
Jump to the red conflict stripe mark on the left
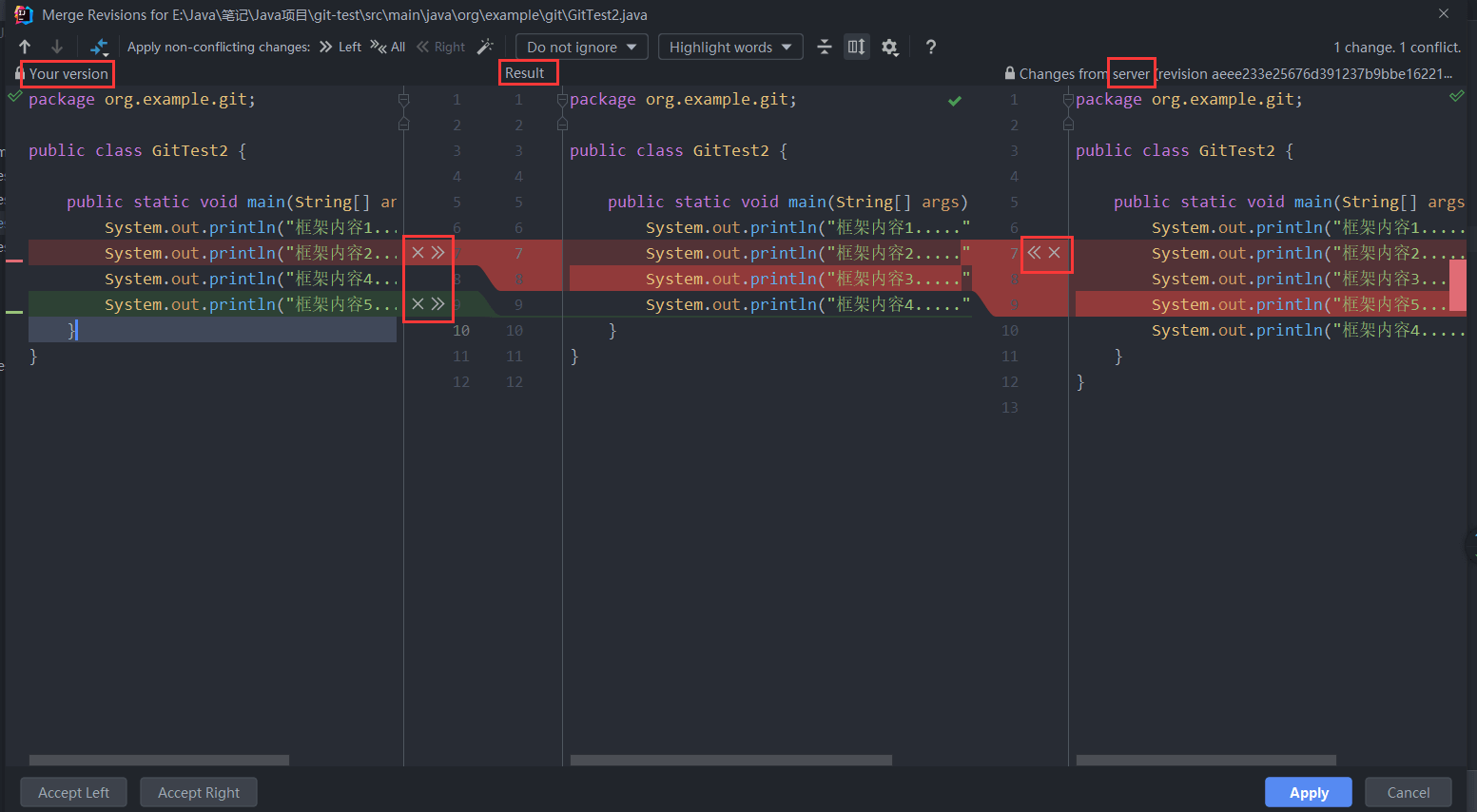(14, 261)
